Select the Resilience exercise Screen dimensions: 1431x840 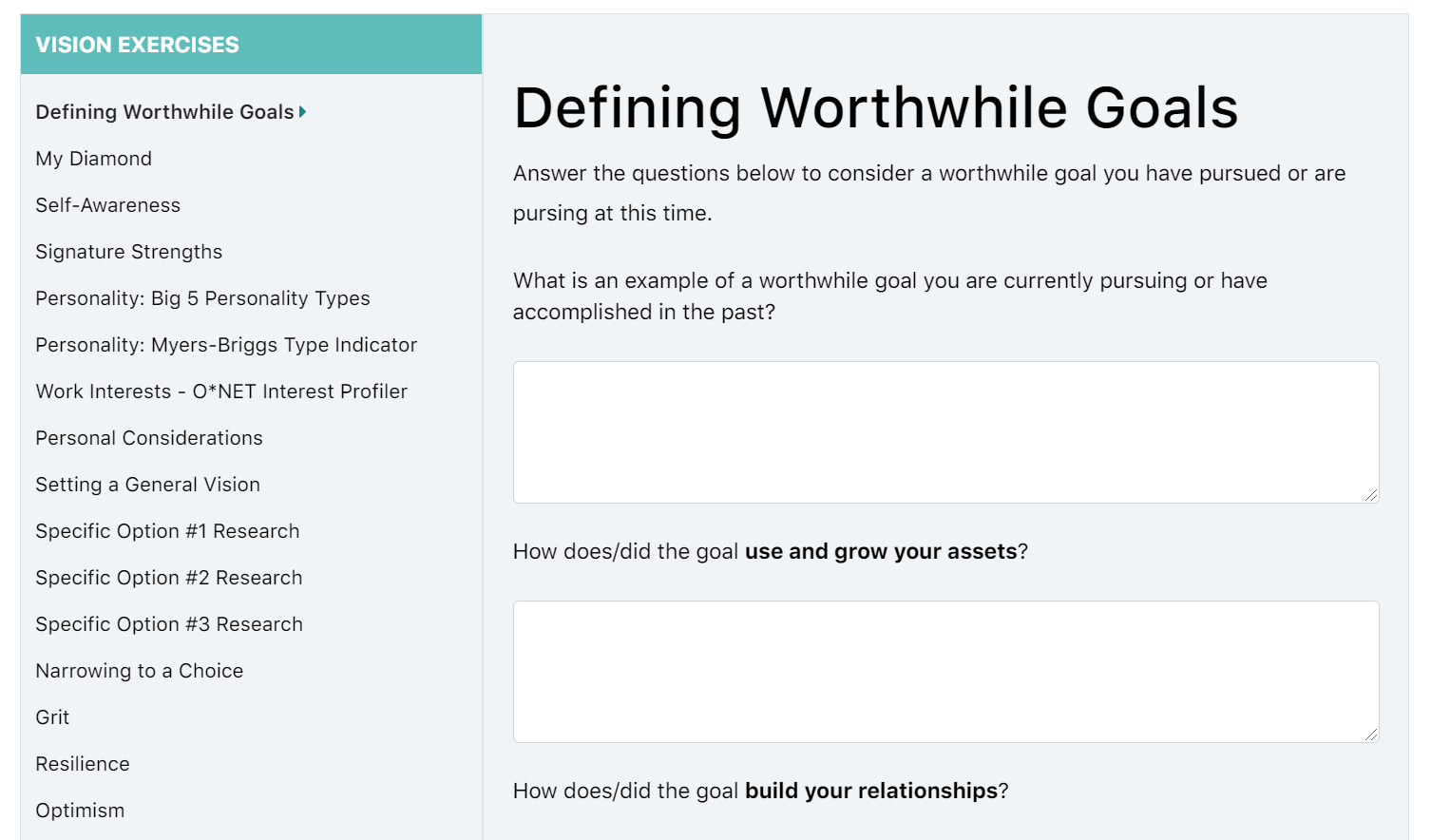coord(83,764)
